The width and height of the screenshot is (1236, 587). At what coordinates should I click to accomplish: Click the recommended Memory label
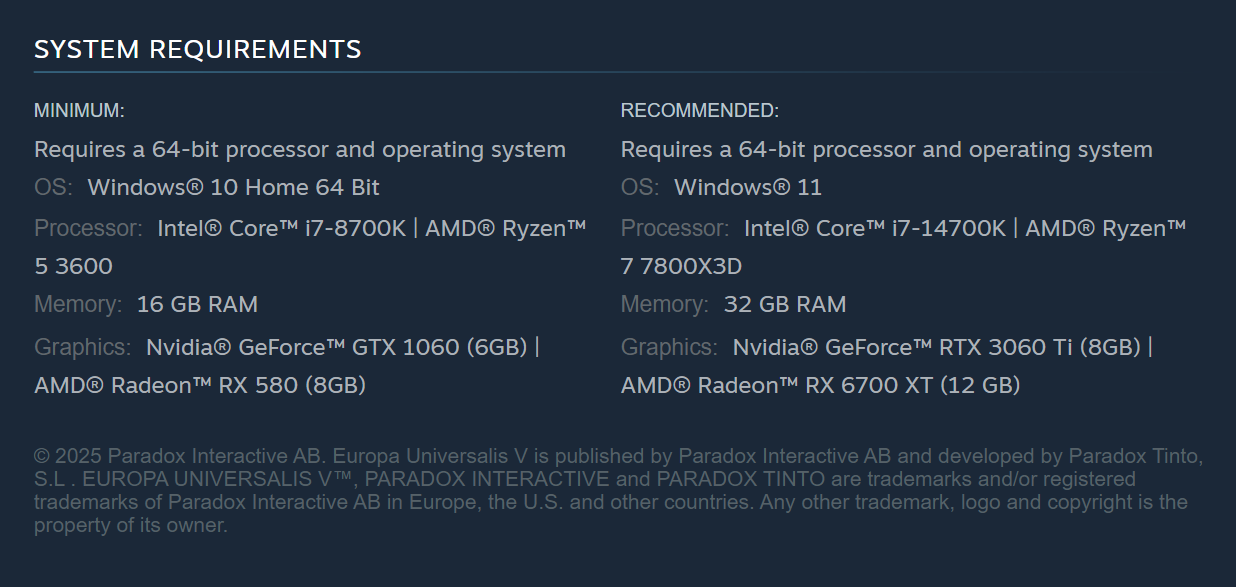click(x=665, y=304)
